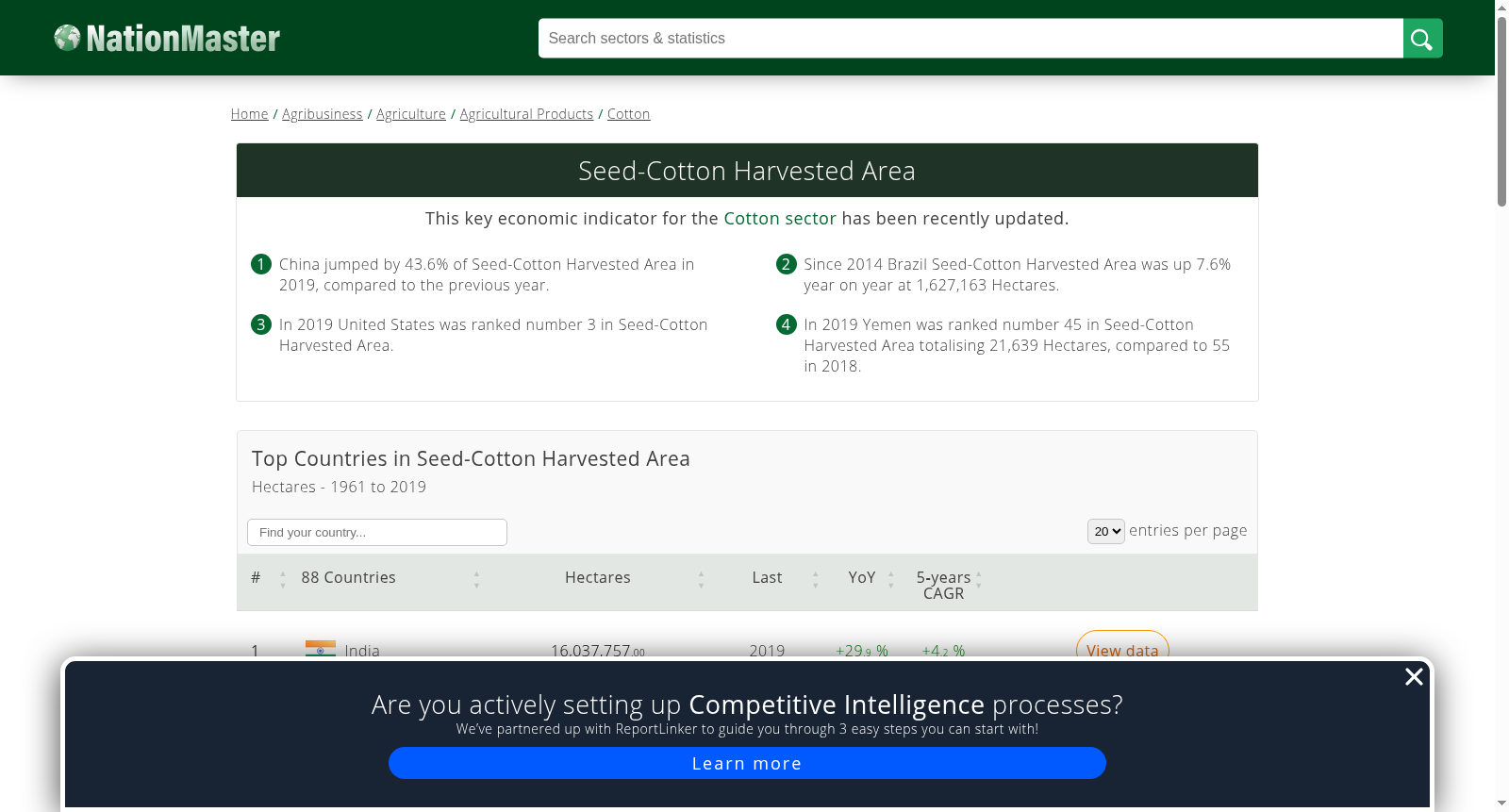This screenshot has height=812, width=1509.
Task: Open Agricultural Products breadcrumb link
Action: (526, 114)
